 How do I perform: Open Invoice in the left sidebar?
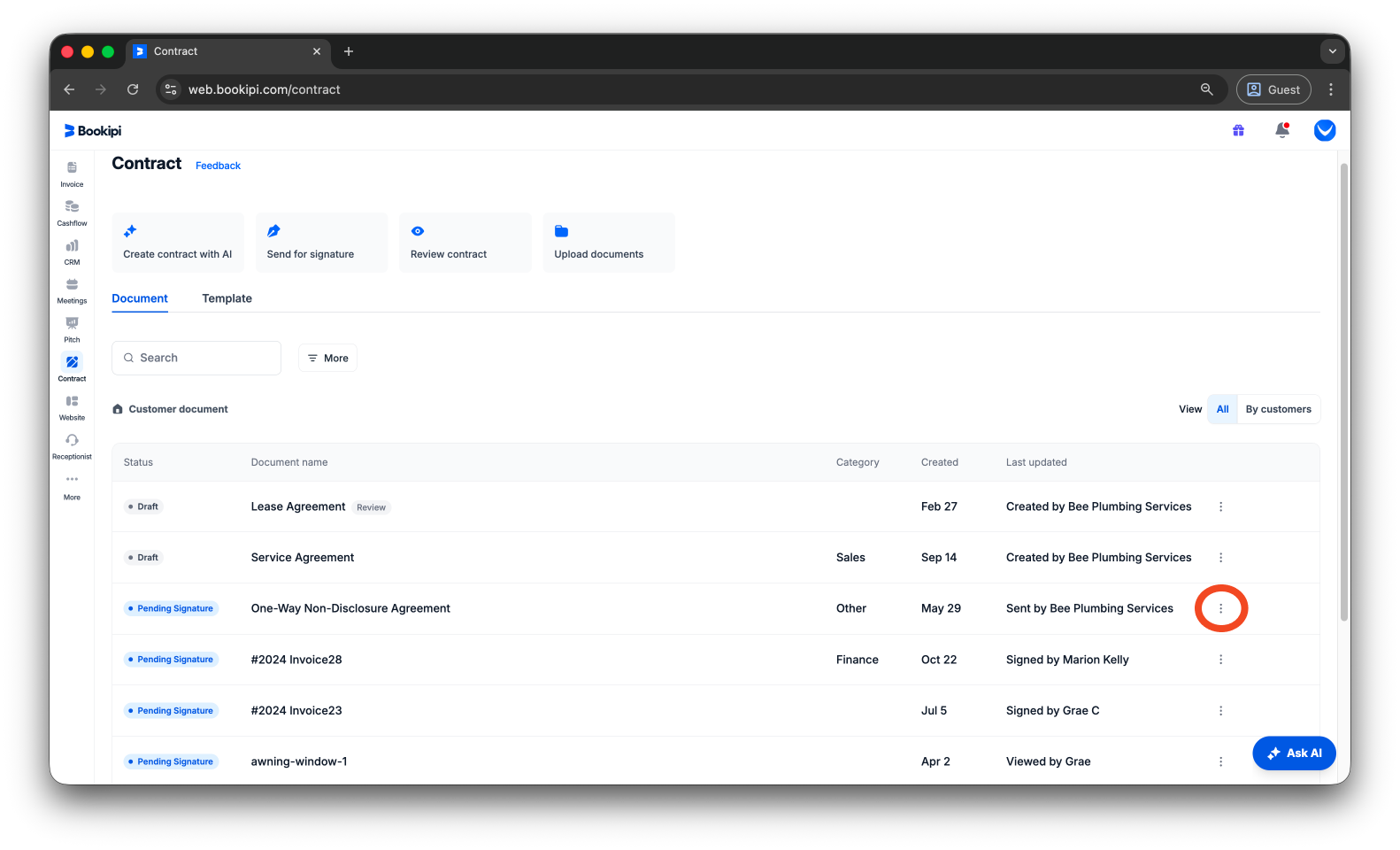pyautogui.click(x=72, y=174)
